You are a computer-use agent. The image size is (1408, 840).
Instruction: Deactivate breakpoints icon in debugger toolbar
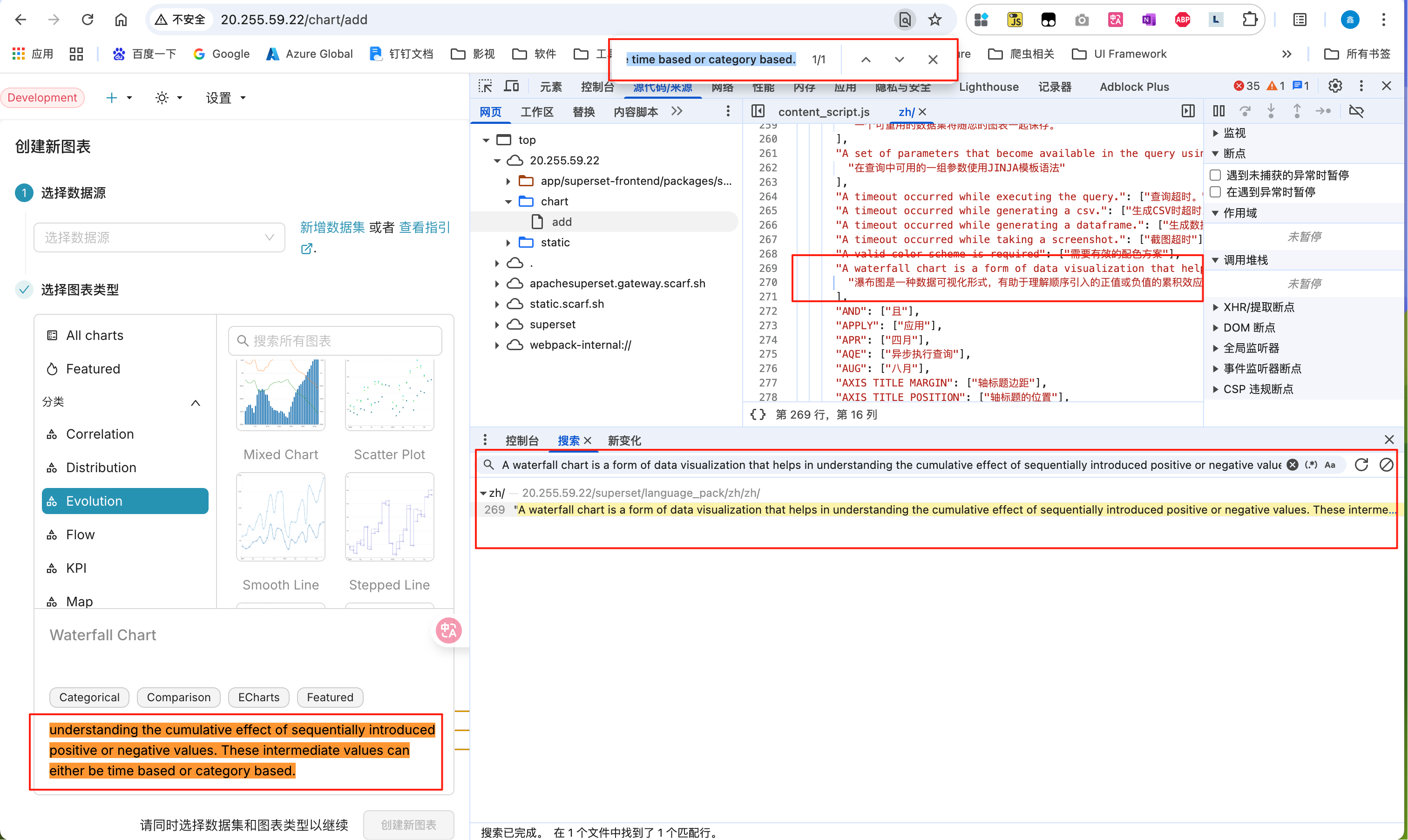(1356, 111)
